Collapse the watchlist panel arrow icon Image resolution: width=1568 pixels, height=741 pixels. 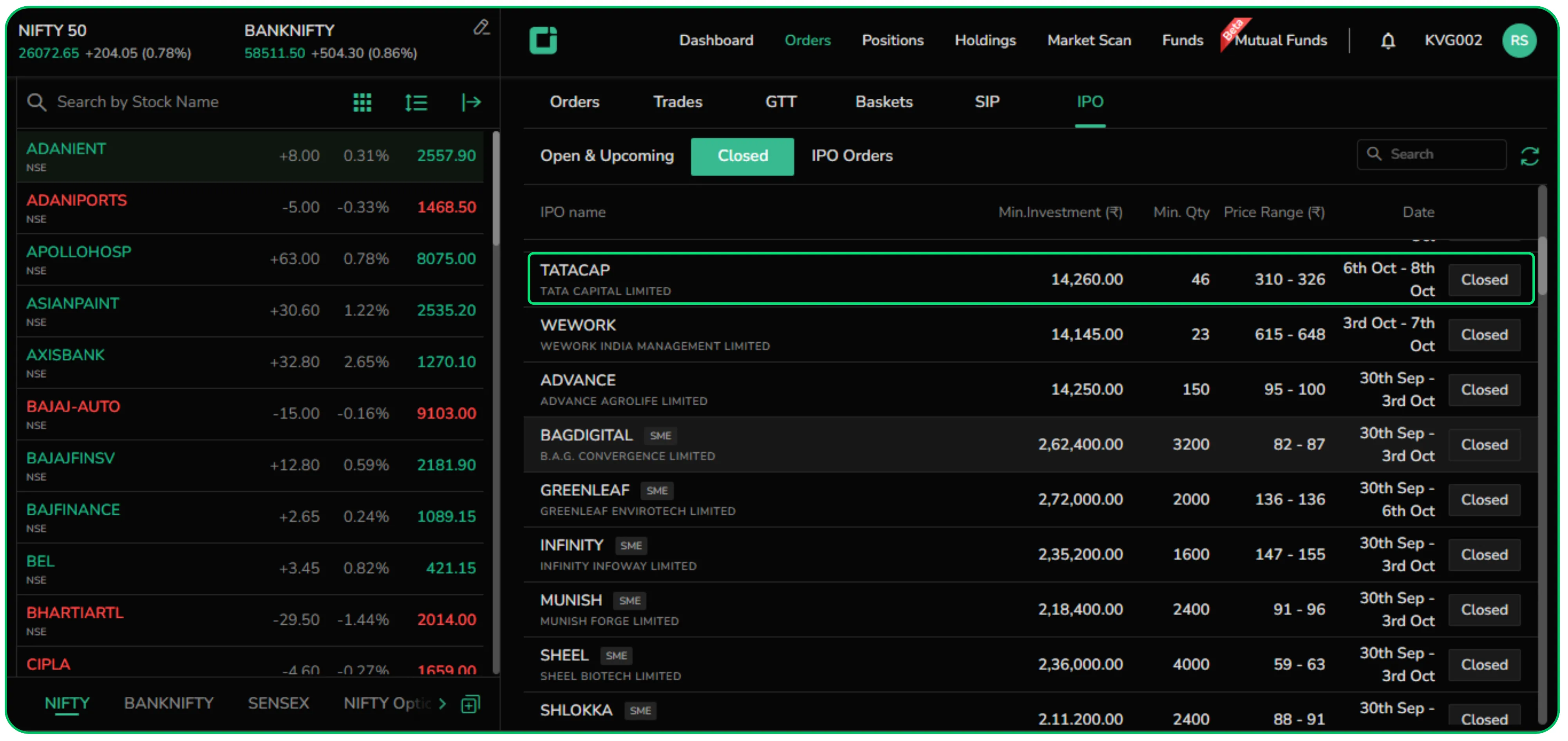(x=470, y=102)
